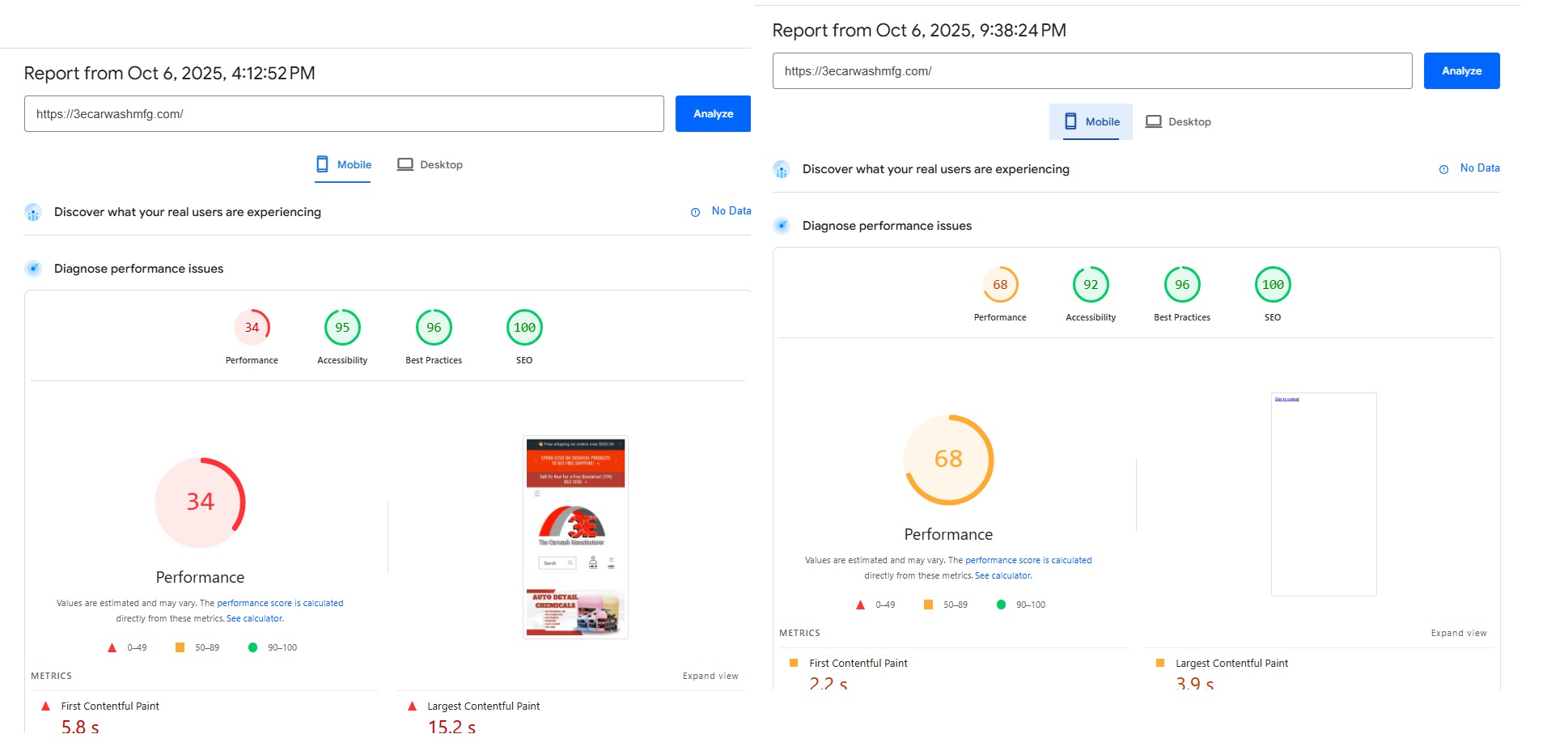This screenshot has height=751, width=1568.
Task: Click Expand view in the 9:38 PM report metrics
Action: 1459,633
